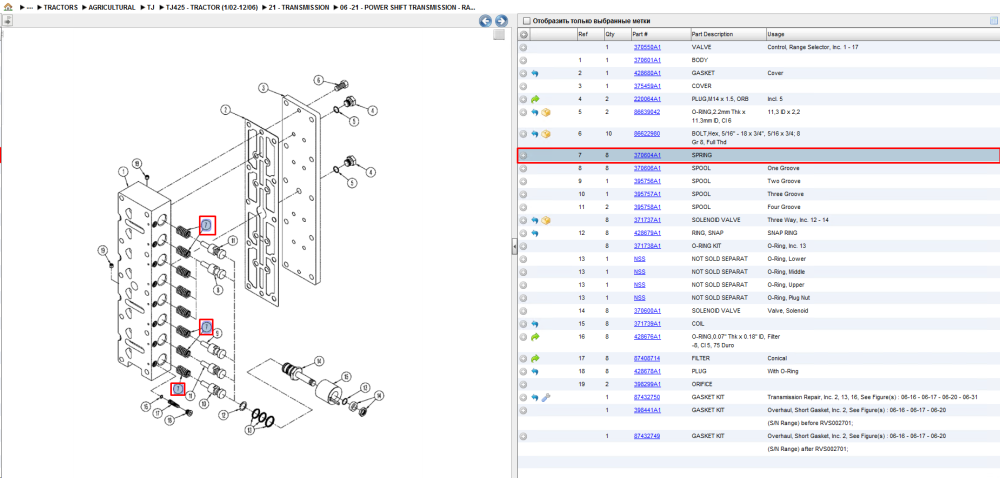The image size is (1000, 478).
Task: Sort by Usage column header
Action: [776, 34]
